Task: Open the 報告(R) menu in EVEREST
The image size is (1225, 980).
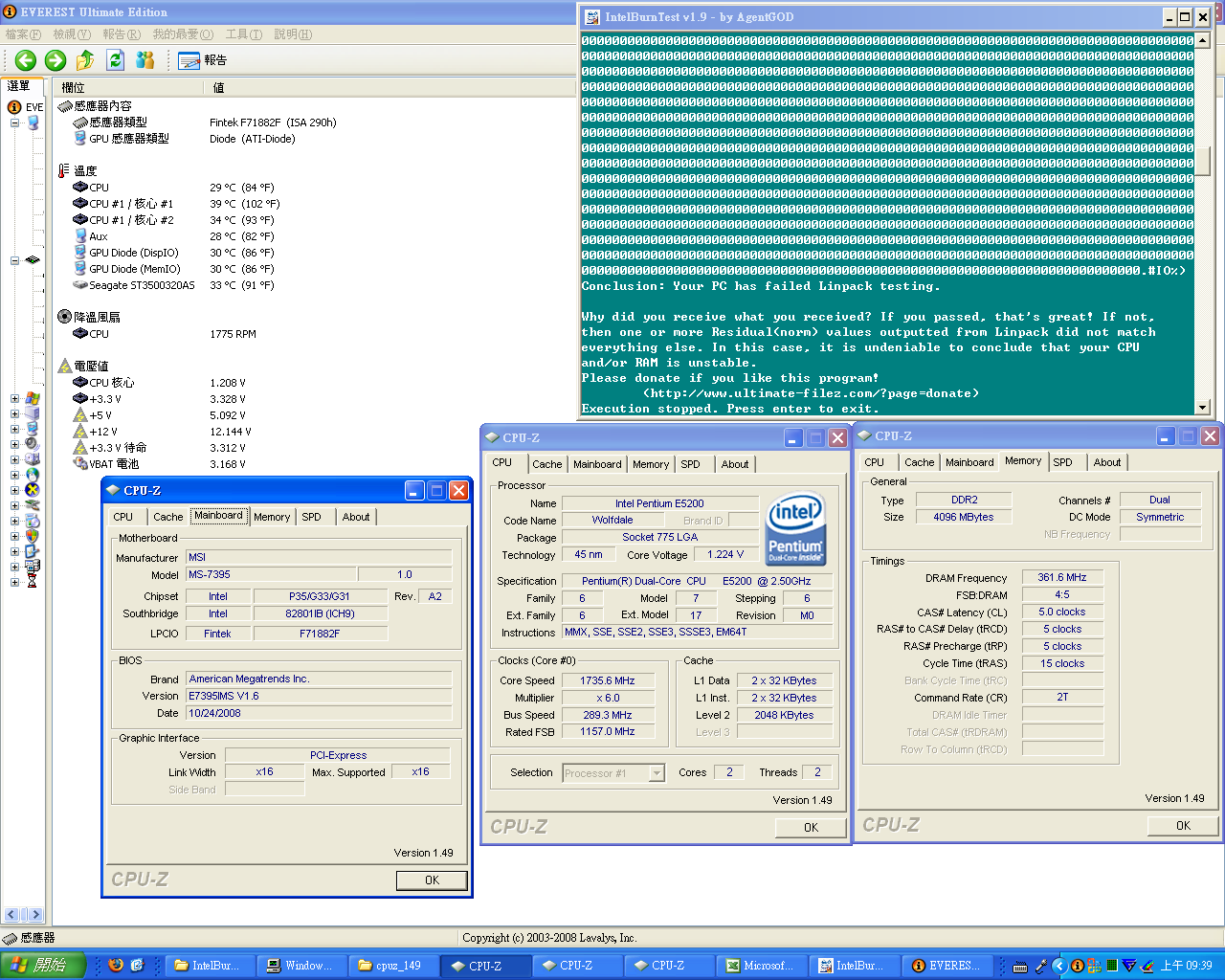Action: click(x=122, y=34)
